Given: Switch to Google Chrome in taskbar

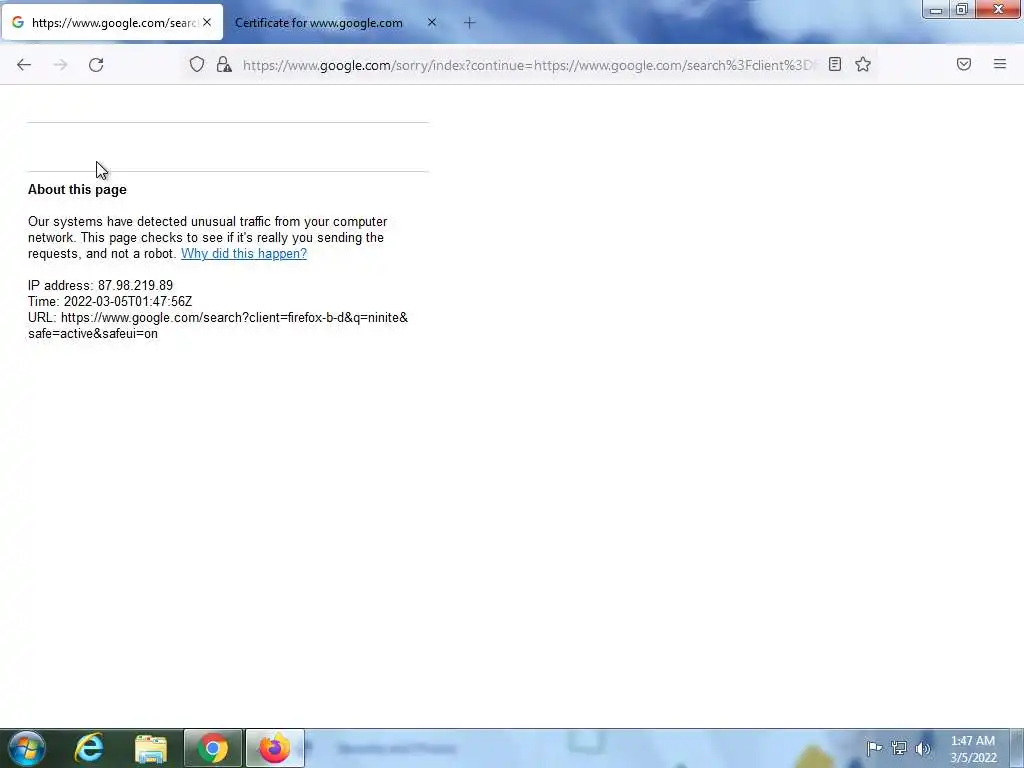Looking at the screenshot, I should click(x=213, y=748).
